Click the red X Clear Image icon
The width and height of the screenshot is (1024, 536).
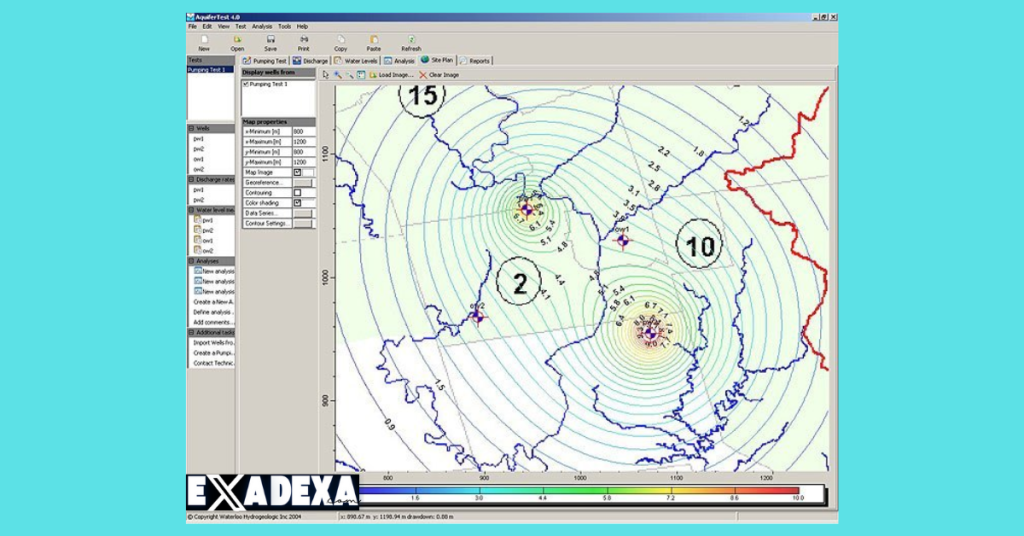point(423,75)
